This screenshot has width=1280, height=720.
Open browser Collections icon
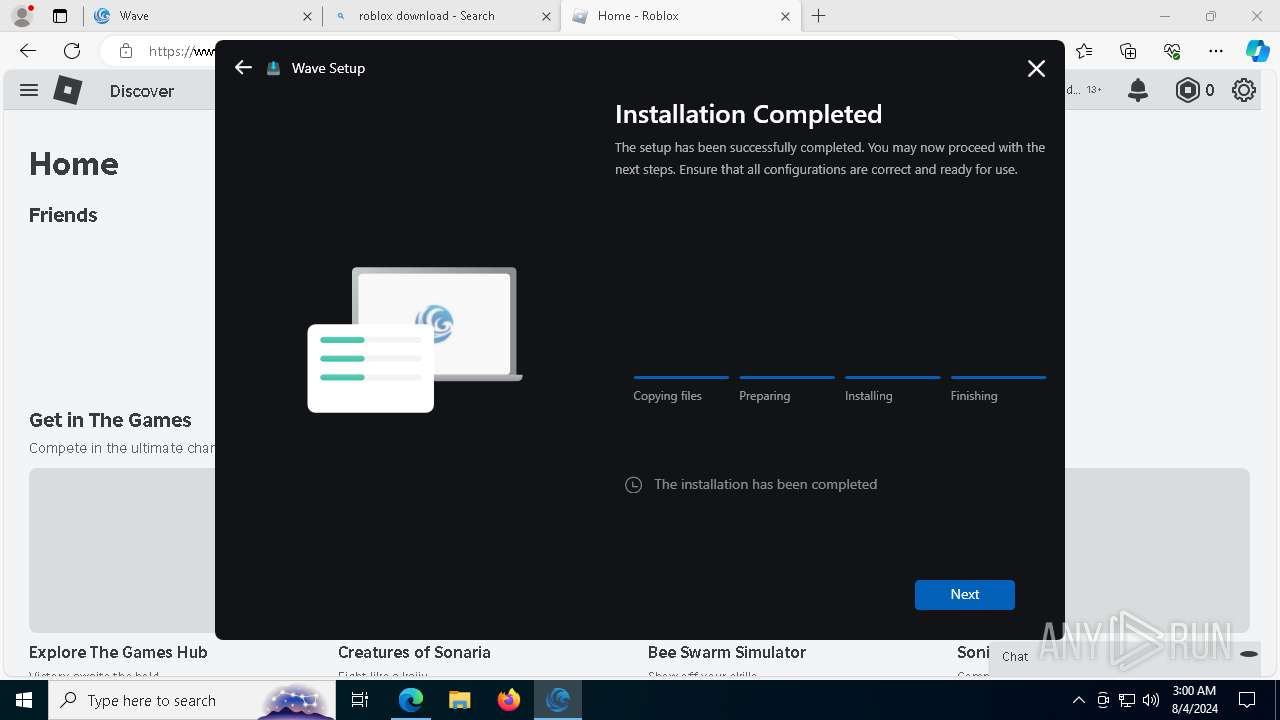coord(1128,51)
